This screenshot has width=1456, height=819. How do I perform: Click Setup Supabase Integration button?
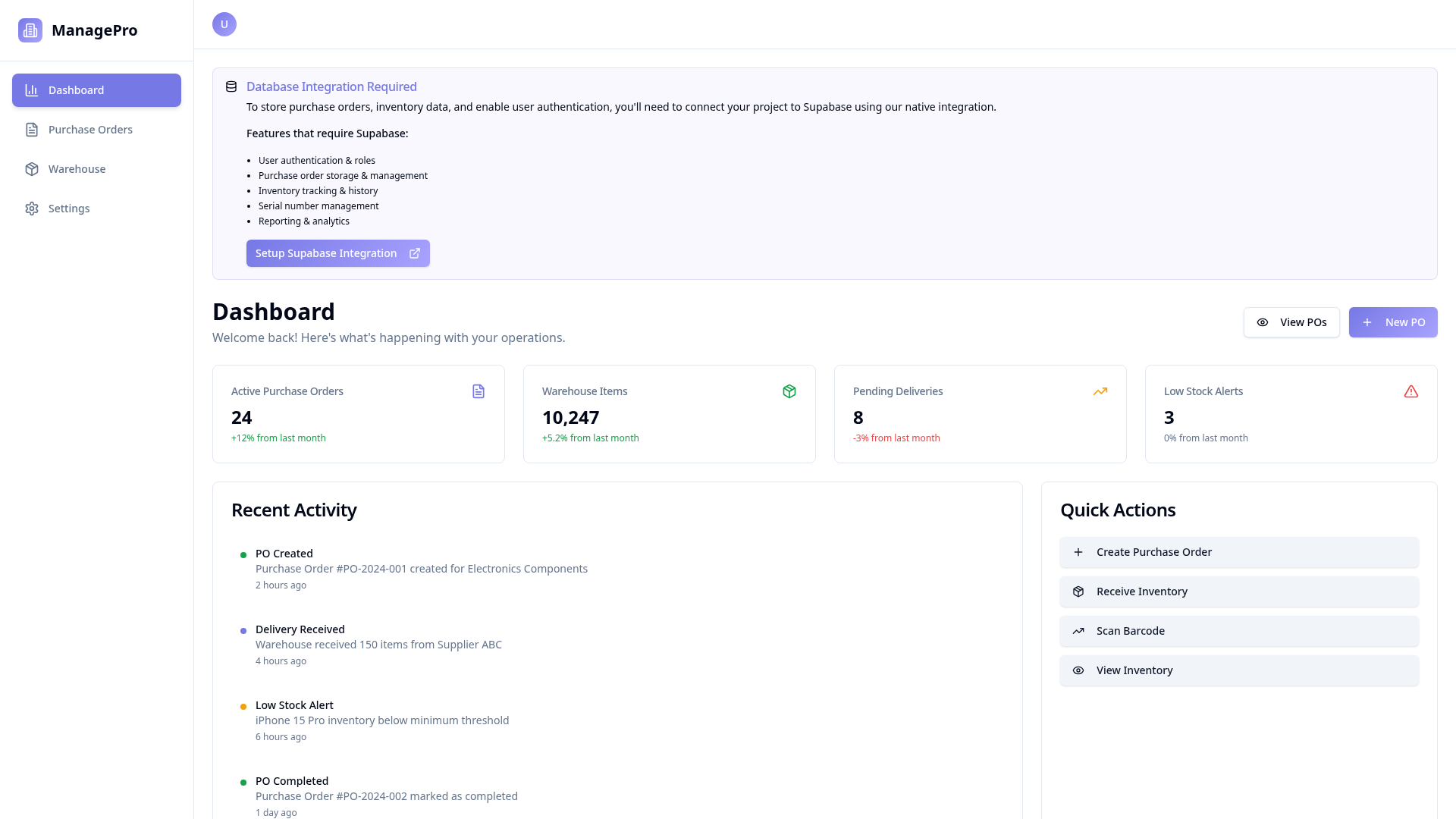338,253
